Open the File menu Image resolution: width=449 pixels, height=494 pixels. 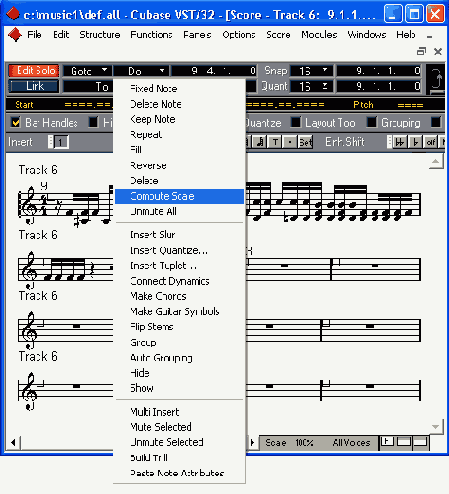click(34, 35)
